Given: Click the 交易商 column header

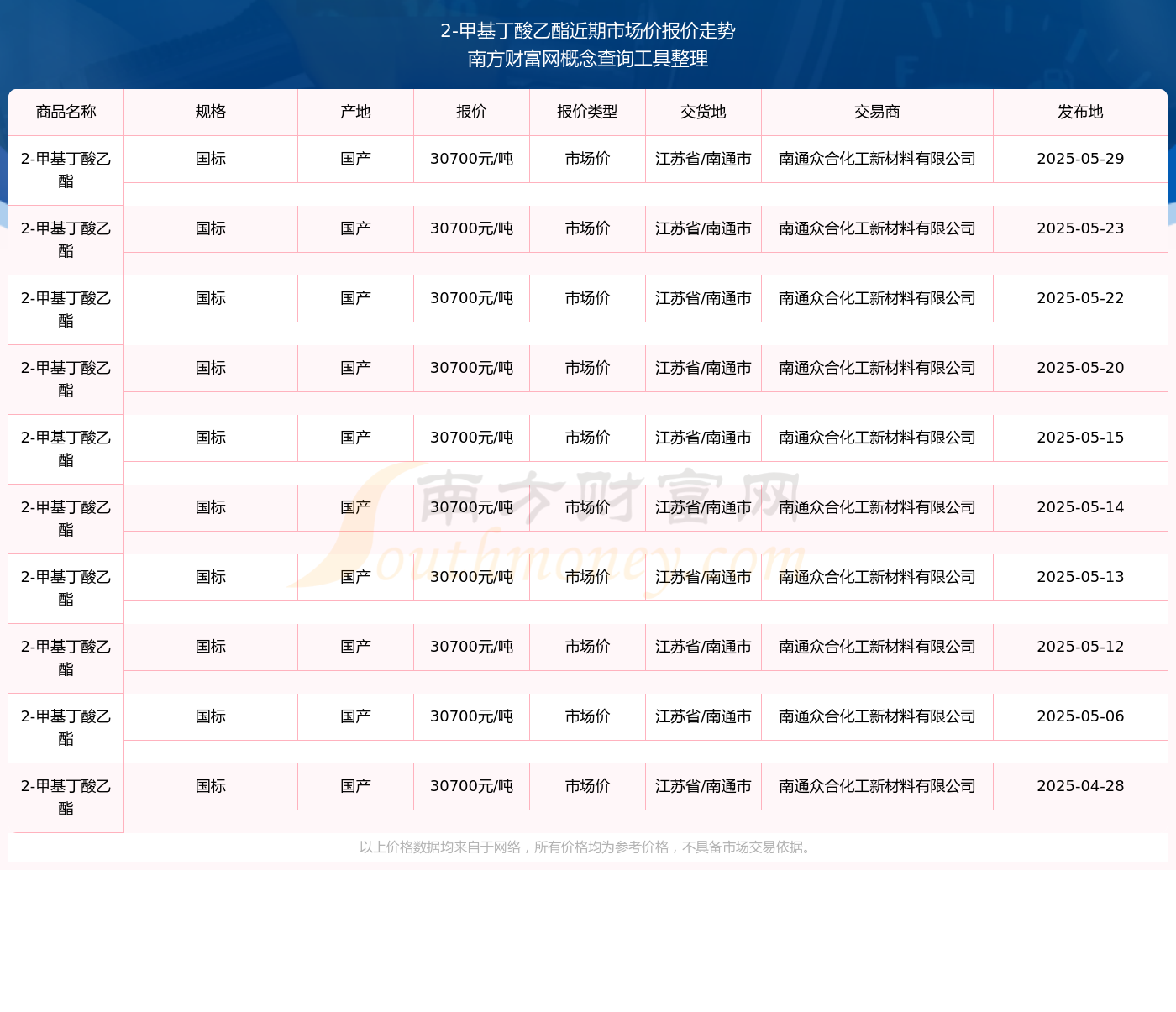Looking at the screenshot, I should 878,112.
